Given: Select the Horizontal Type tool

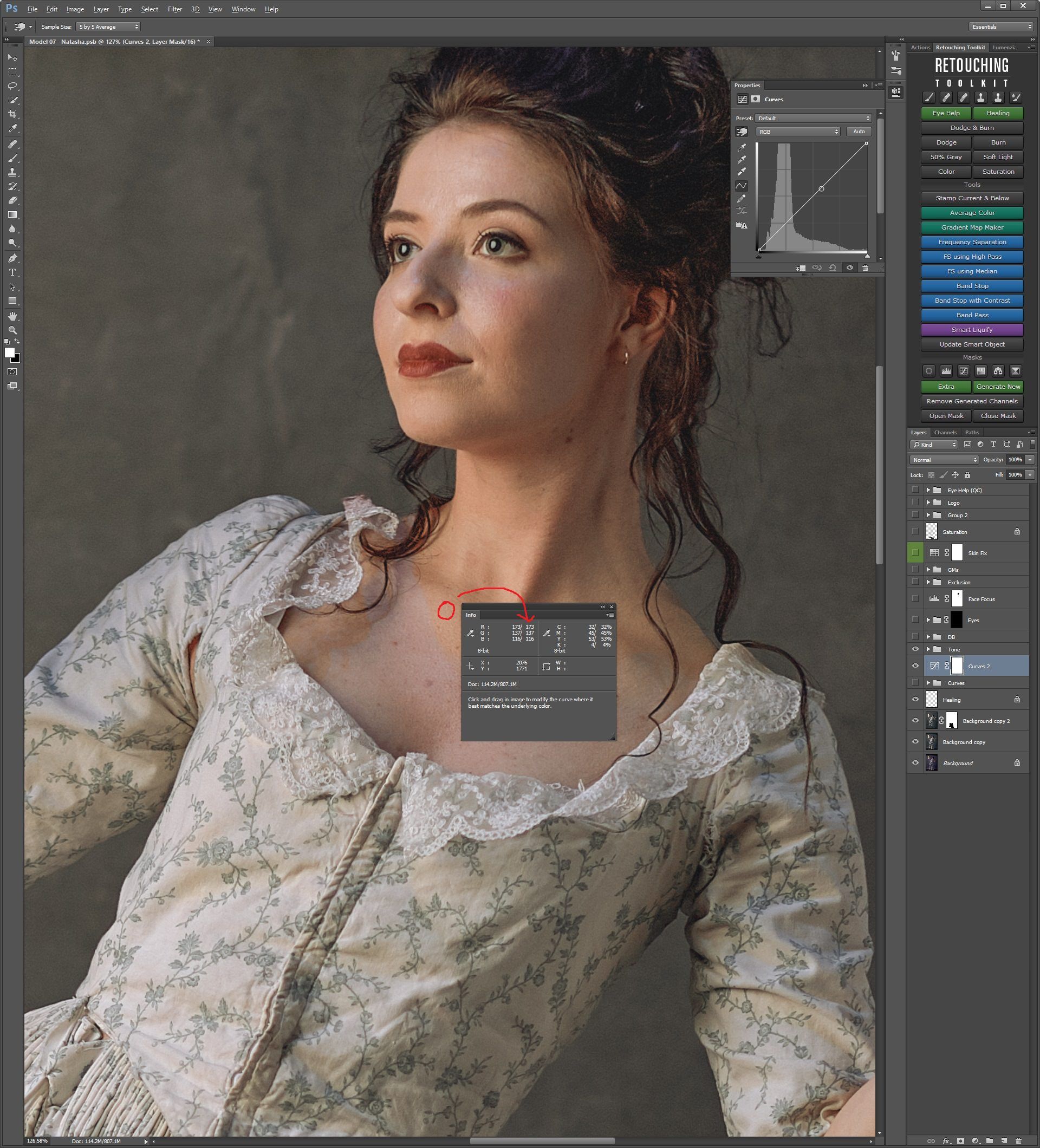Looking at the screenshot, I should pos(12,273).
